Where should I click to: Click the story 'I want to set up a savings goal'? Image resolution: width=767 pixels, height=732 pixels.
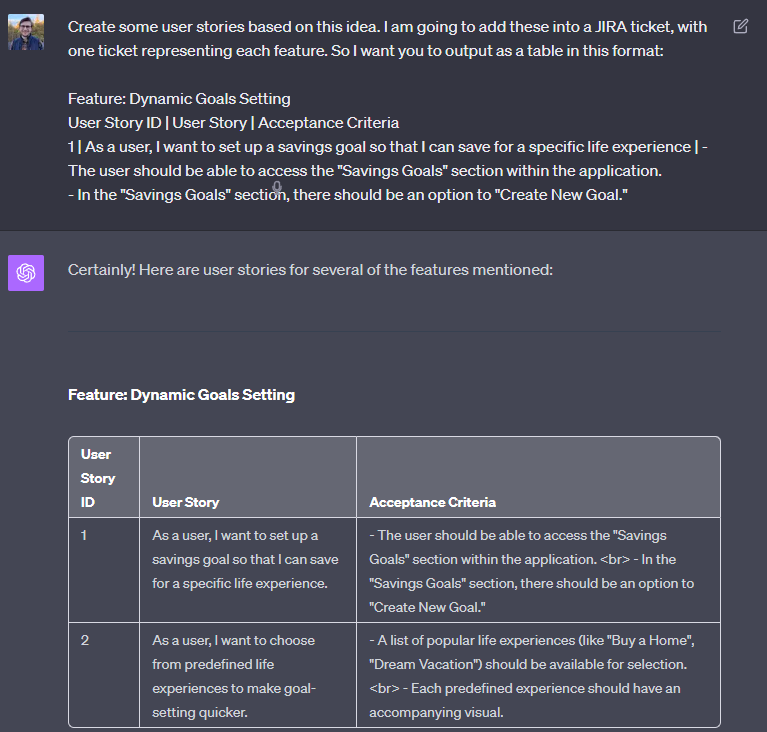pos(248,570)
